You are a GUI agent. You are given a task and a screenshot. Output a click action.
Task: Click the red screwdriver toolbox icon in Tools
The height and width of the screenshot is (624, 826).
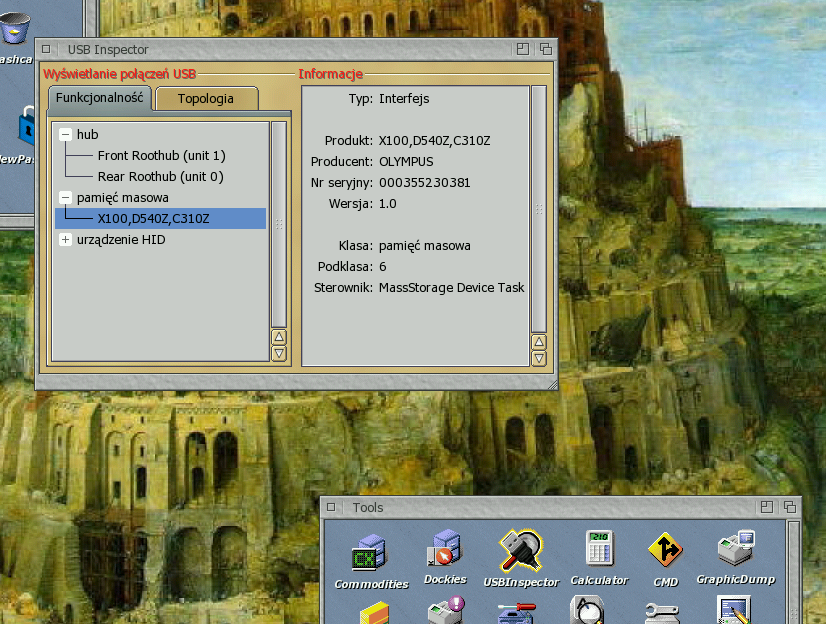click(x=516, y=613)
